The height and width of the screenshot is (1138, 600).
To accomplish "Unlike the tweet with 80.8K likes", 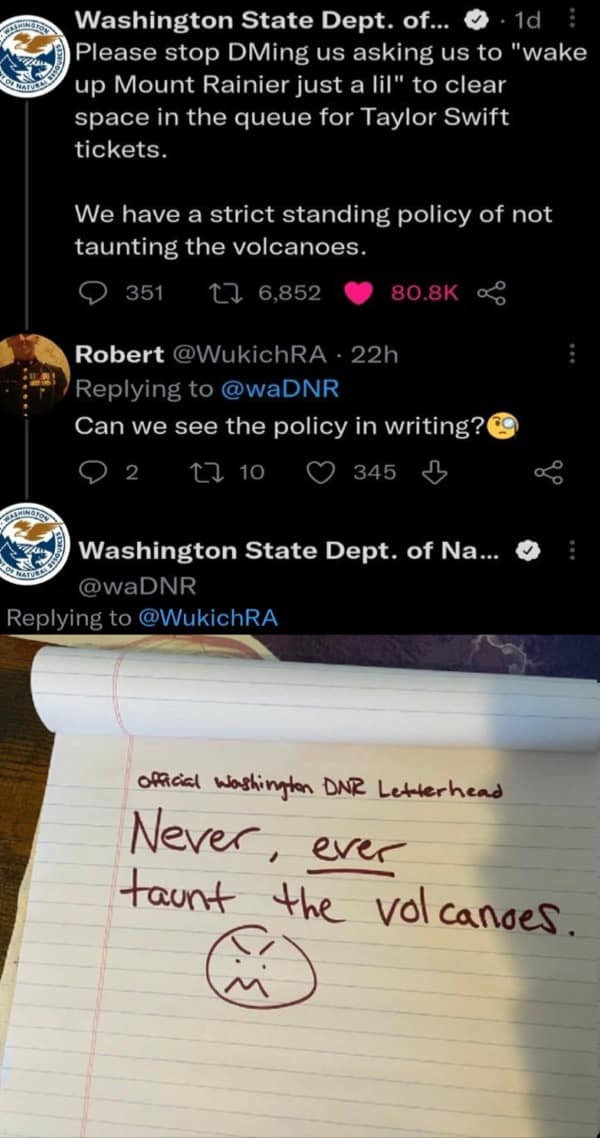I will pos(356,292).
